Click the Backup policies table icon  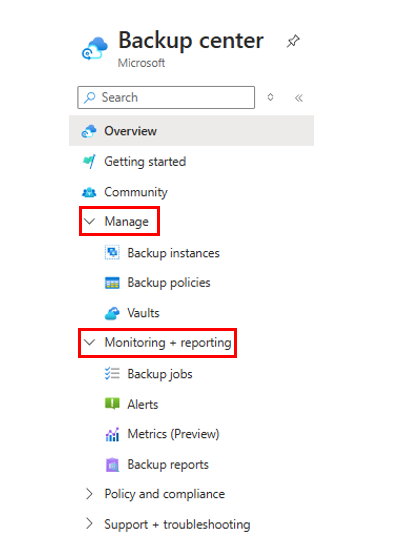112,283
